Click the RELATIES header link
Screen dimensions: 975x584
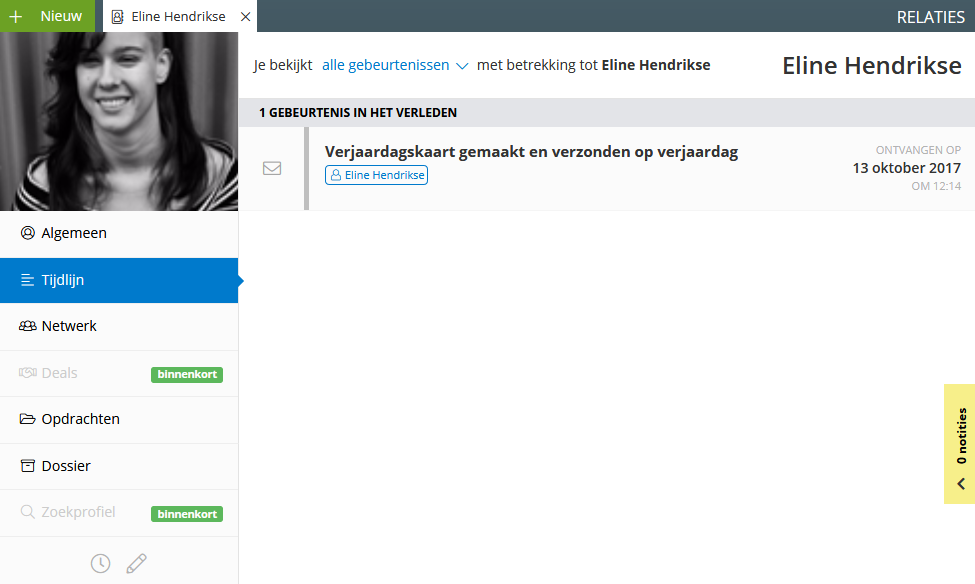pyautogui.click(x=930, y=17)
